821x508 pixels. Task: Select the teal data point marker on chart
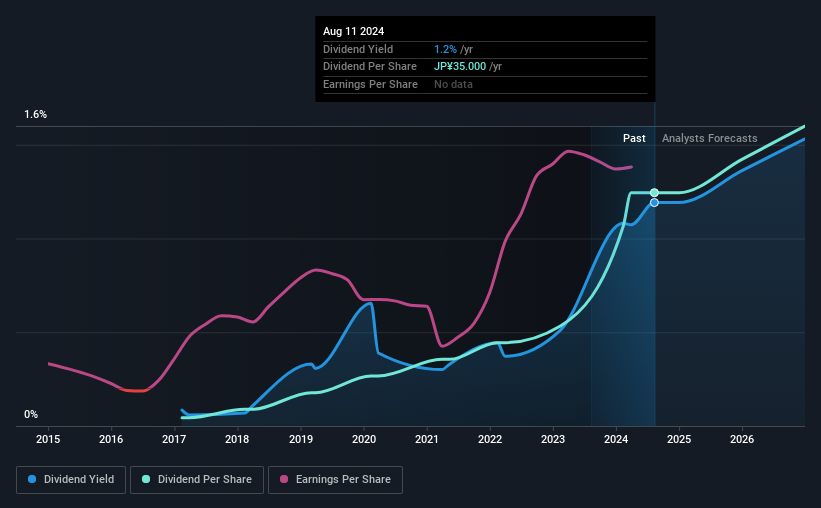(x=654, y=193)
